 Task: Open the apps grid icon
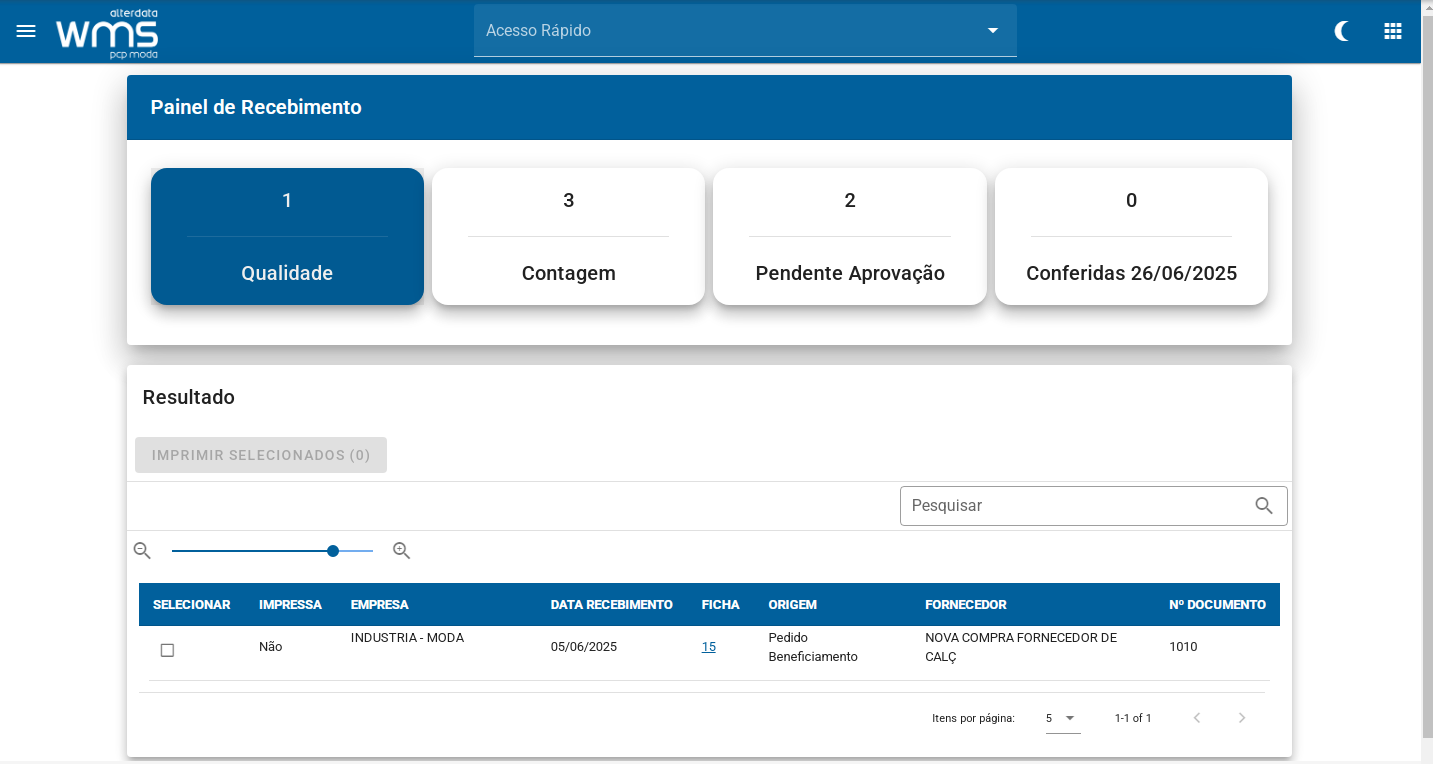coord(1393,31)
